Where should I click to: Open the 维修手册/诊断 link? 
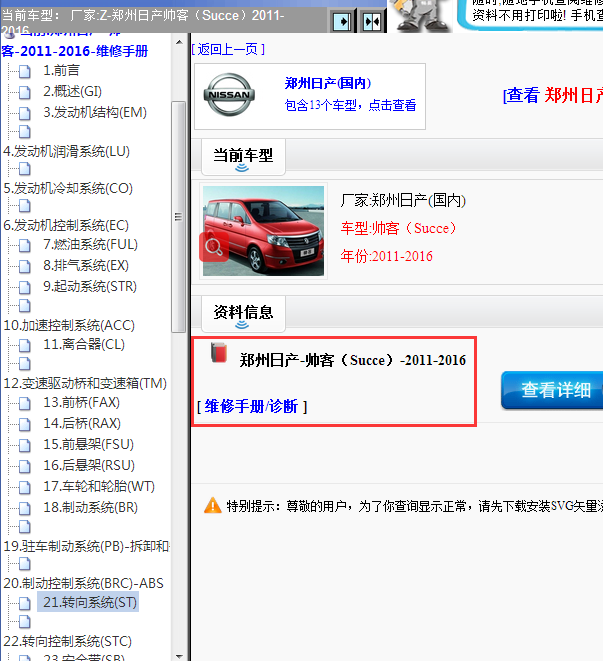coord(252,407)
